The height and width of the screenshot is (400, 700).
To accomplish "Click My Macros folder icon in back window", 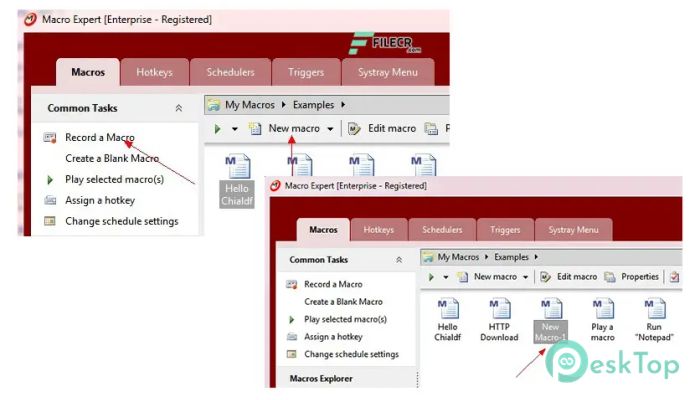I will point(214,105).
